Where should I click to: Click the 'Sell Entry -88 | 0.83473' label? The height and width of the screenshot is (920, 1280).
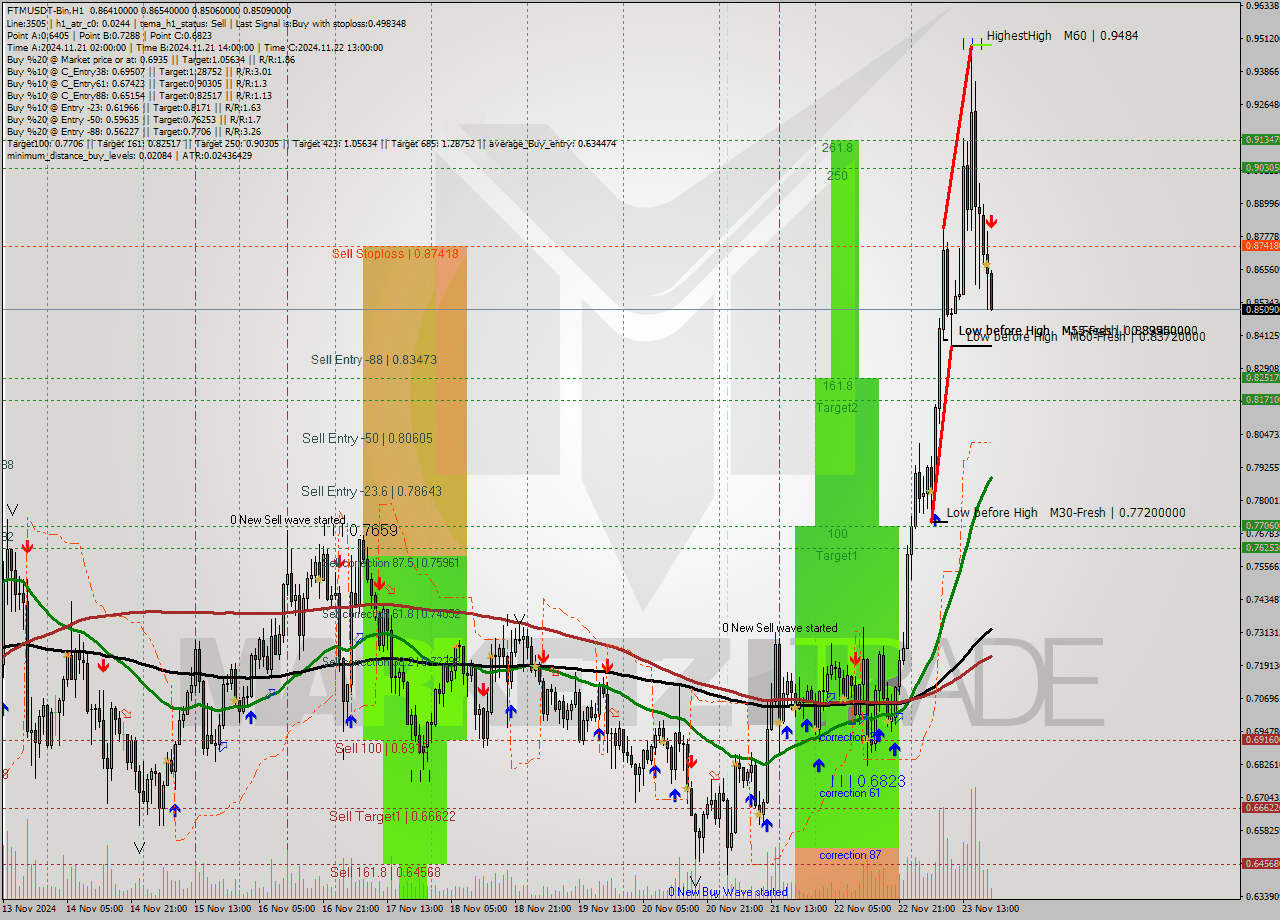tap(374, 360)
